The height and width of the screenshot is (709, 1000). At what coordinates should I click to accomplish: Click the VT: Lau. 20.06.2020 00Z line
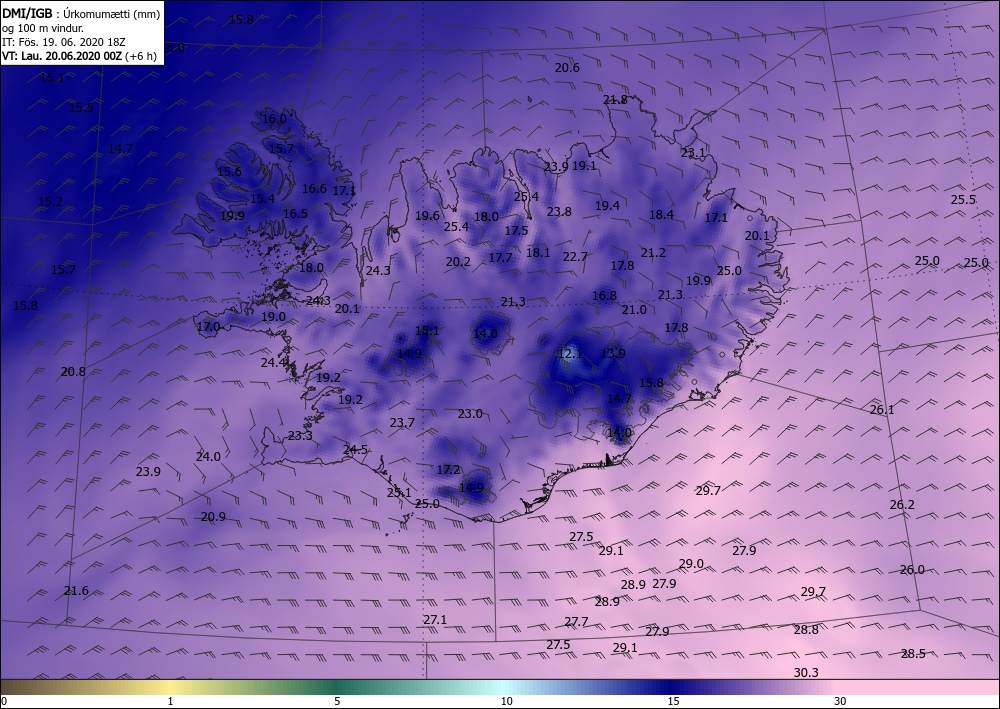click(79, 55)
